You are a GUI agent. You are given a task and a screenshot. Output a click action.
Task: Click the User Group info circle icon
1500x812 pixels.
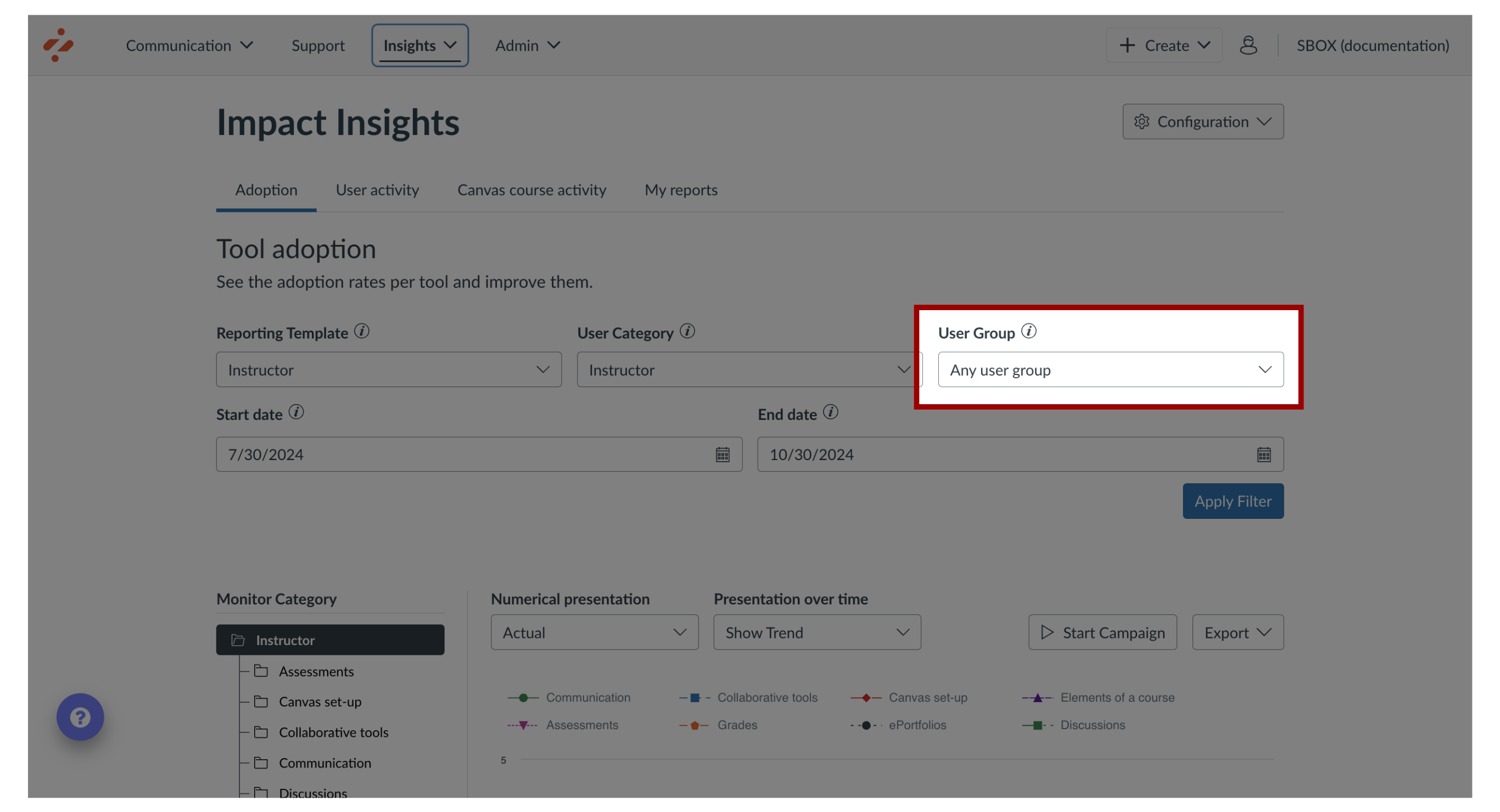pyautogui.click(x=1030, y=331)
